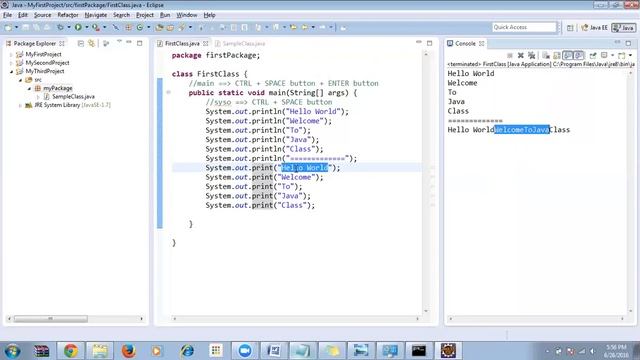Open the command prompt from taskbar
The width and height of the screenshot is (640, 360).
(419, 350)
